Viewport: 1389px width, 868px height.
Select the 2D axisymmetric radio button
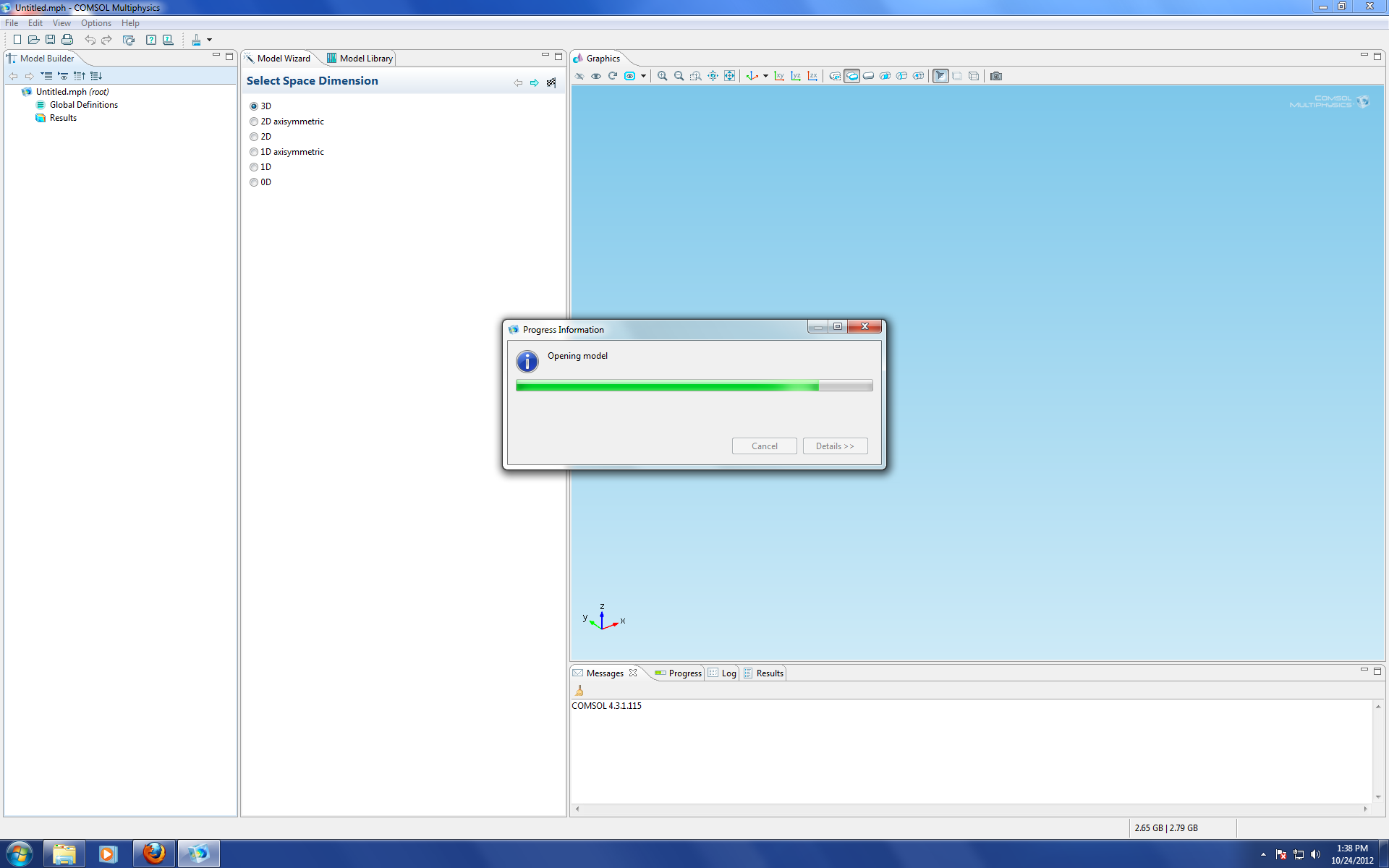pos(254,122)
